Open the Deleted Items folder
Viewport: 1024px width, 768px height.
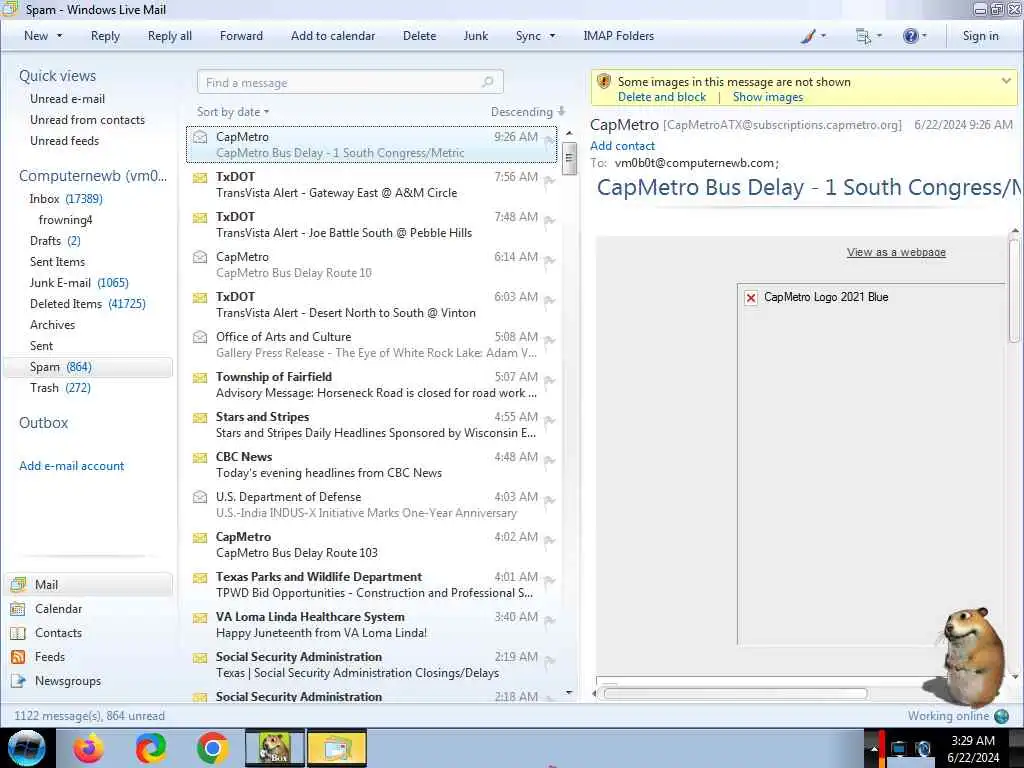(x=88, y=304)
